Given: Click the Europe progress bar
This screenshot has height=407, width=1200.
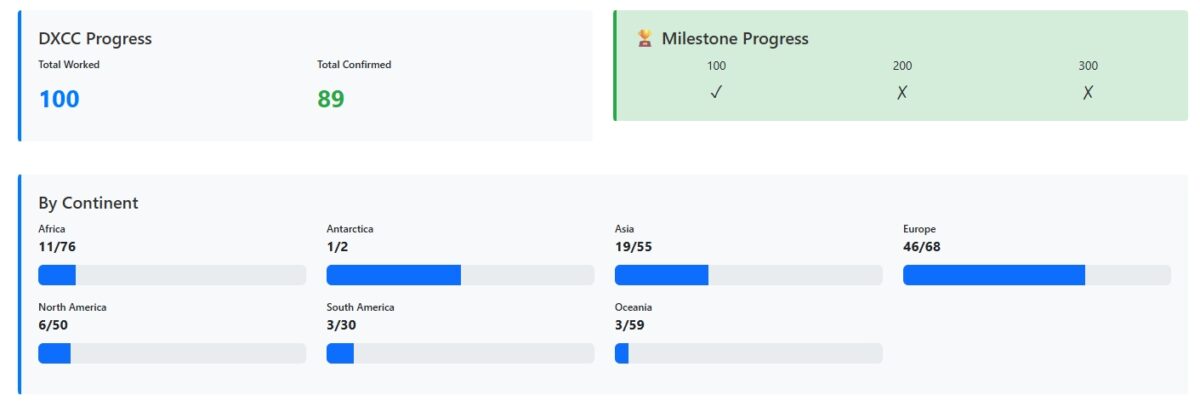Looking at the screenshot, I should point(1036,275).
